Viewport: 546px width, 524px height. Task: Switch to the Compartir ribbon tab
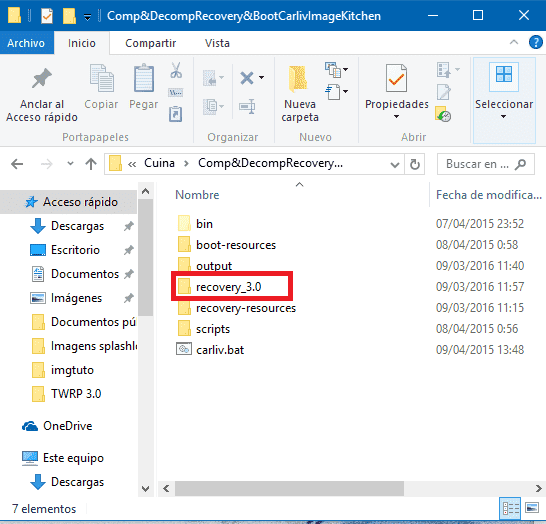[x=150, y=43]
